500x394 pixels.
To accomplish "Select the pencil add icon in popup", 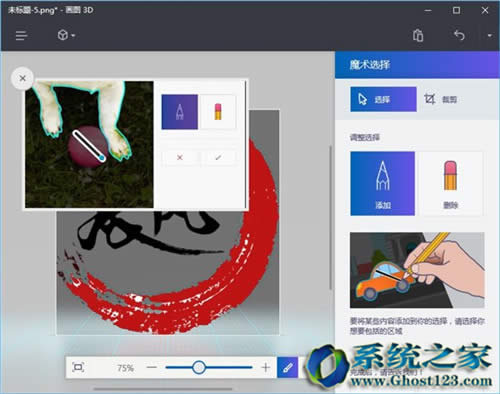I will 180,112.
